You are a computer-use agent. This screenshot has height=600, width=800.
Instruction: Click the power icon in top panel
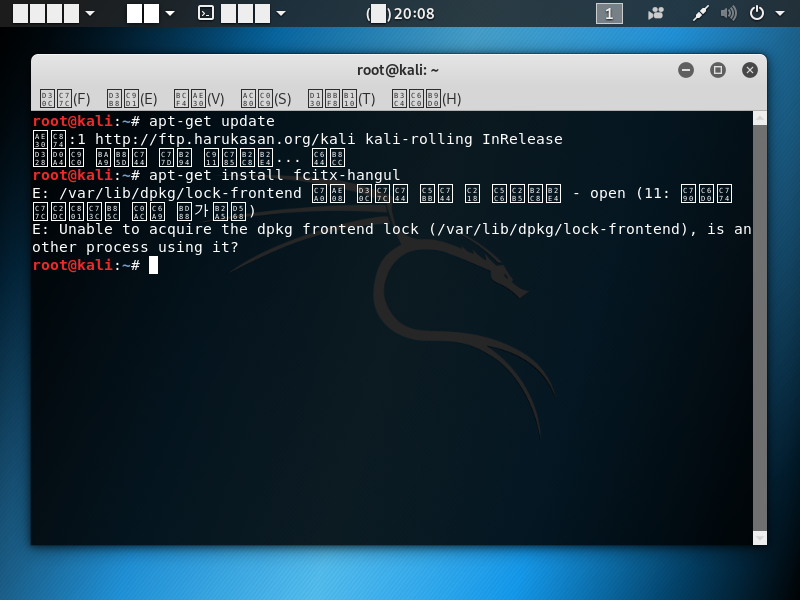click(757, 13)
